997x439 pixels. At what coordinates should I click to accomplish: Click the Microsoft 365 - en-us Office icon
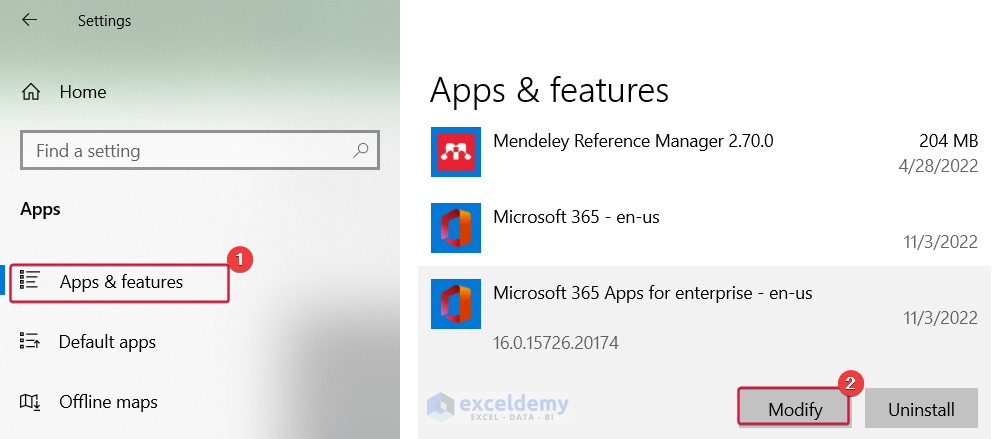point(456,228)
